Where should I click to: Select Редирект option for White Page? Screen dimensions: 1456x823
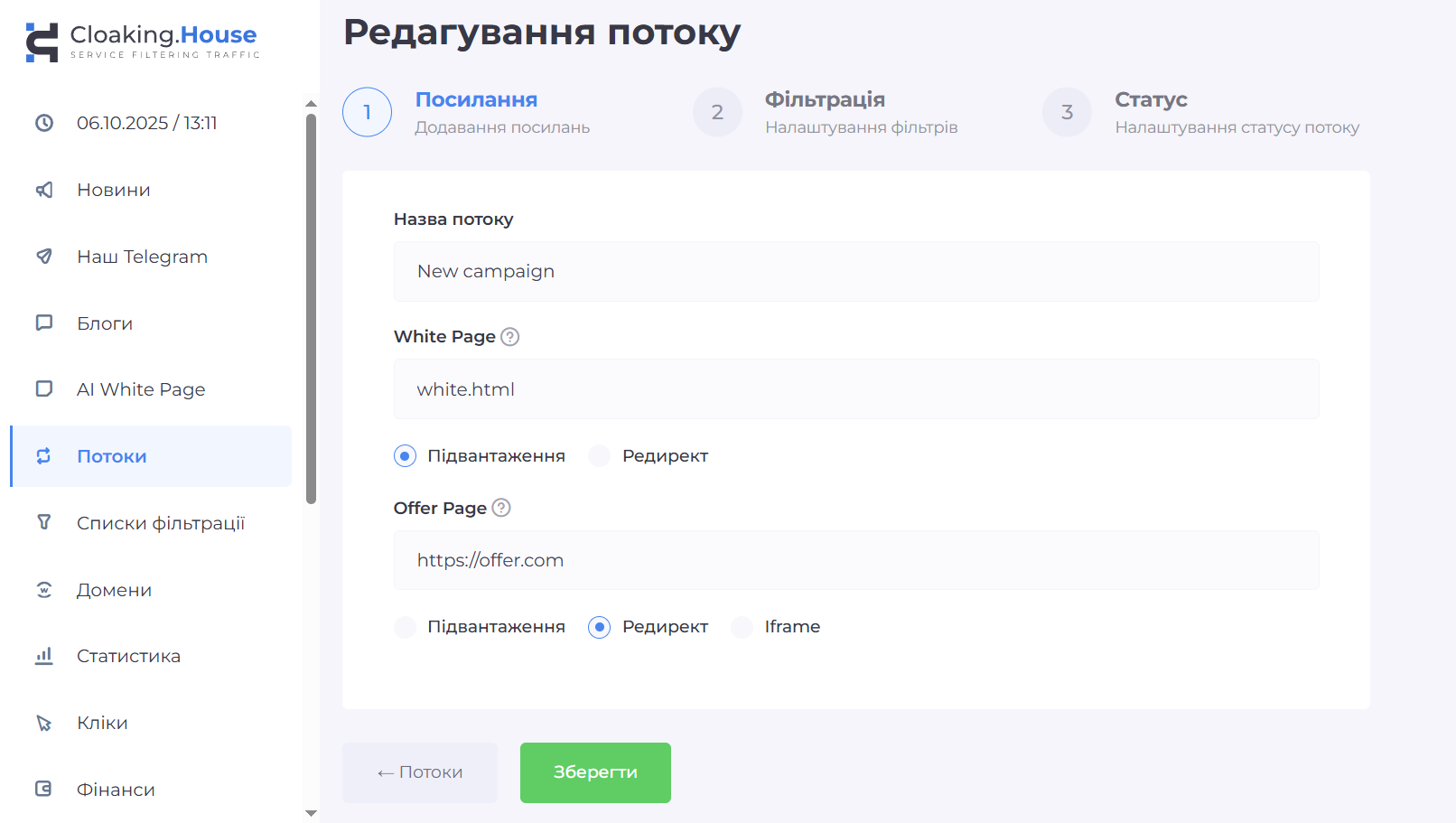pyautogui.click(x=600, y=456)
